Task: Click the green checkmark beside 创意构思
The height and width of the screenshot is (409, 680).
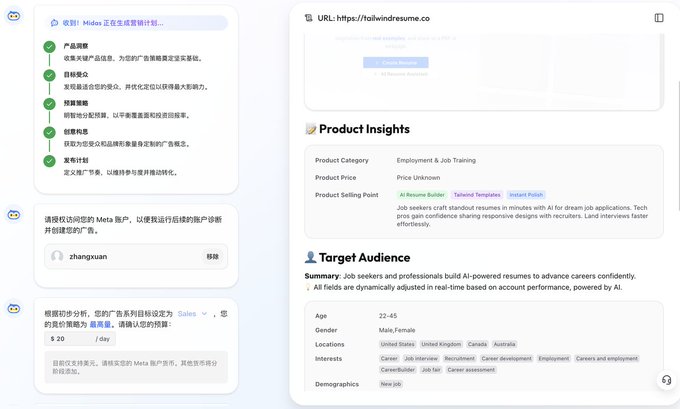Action: coord(50,132)
